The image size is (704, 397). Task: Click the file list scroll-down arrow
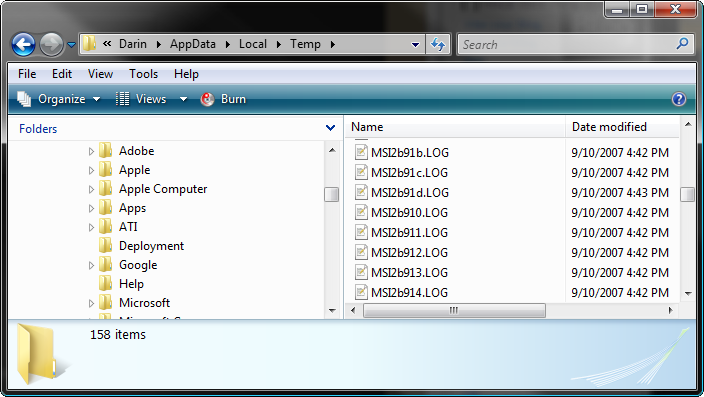coord(688,294)
